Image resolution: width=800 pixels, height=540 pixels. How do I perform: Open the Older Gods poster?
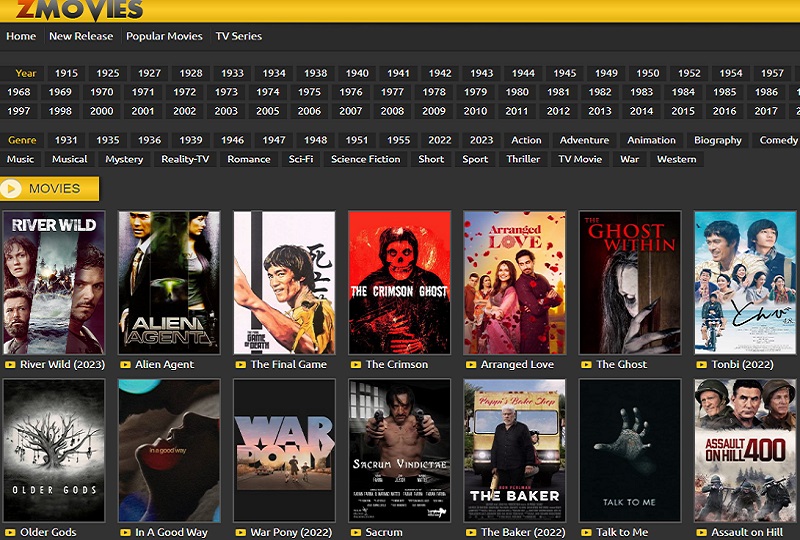pyautogui.click(x=54, y=450)
